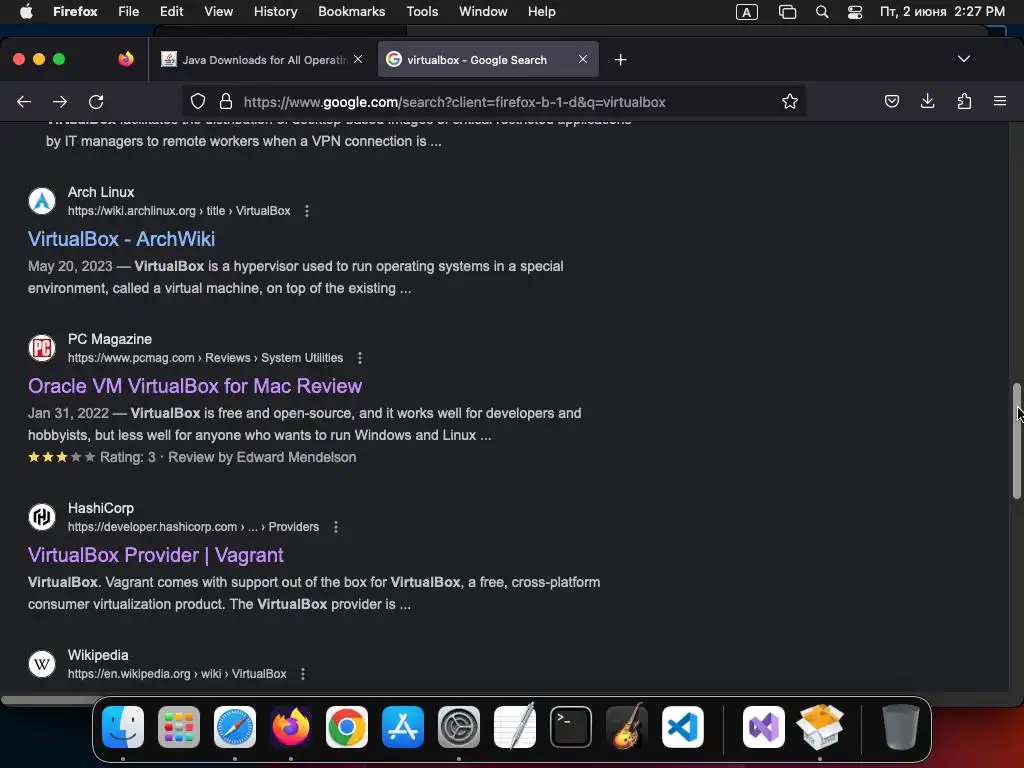Open the Oracle VM VirtualBox for Mac Review link
1024x768 pixels.
click(x=195, y=386)
